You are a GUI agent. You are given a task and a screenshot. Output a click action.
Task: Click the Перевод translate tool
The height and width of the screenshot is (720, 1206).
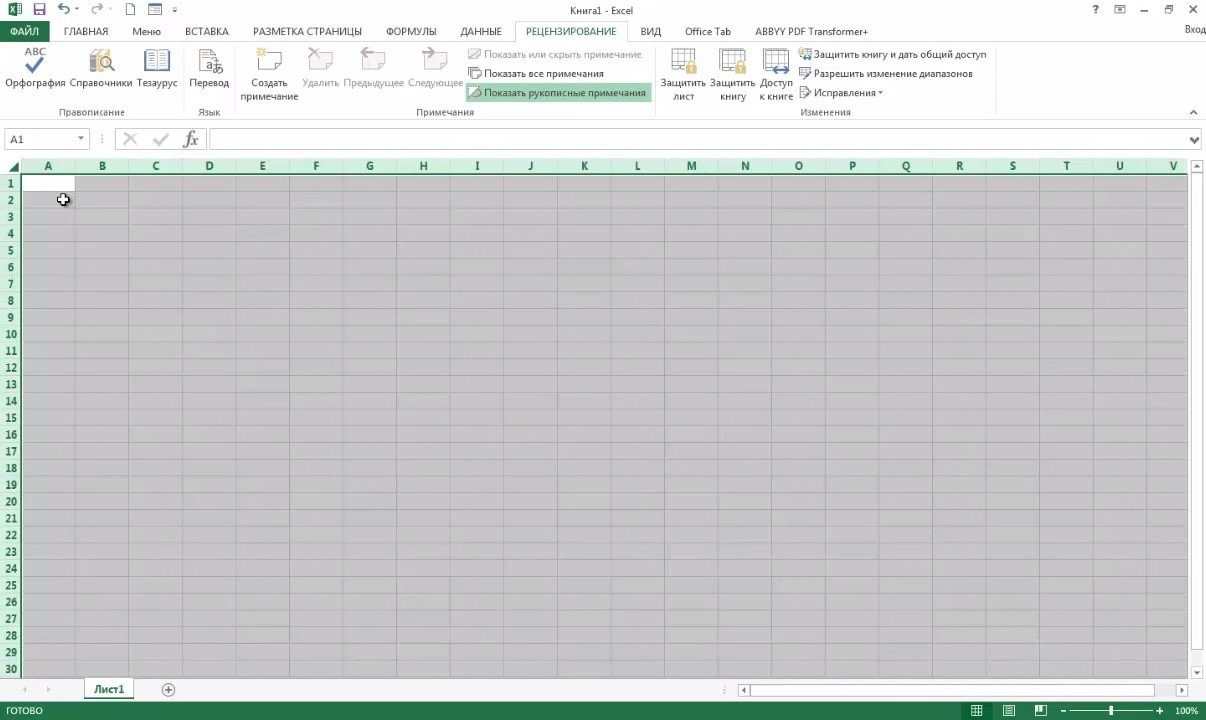[209, 68]
